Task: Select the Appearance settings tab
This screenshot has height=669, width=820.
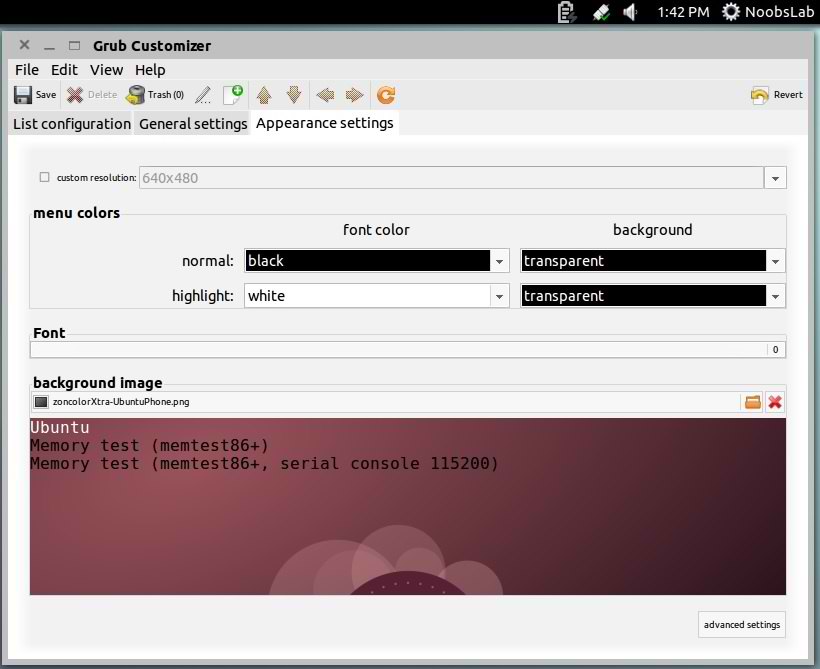Action: (325, 123)
